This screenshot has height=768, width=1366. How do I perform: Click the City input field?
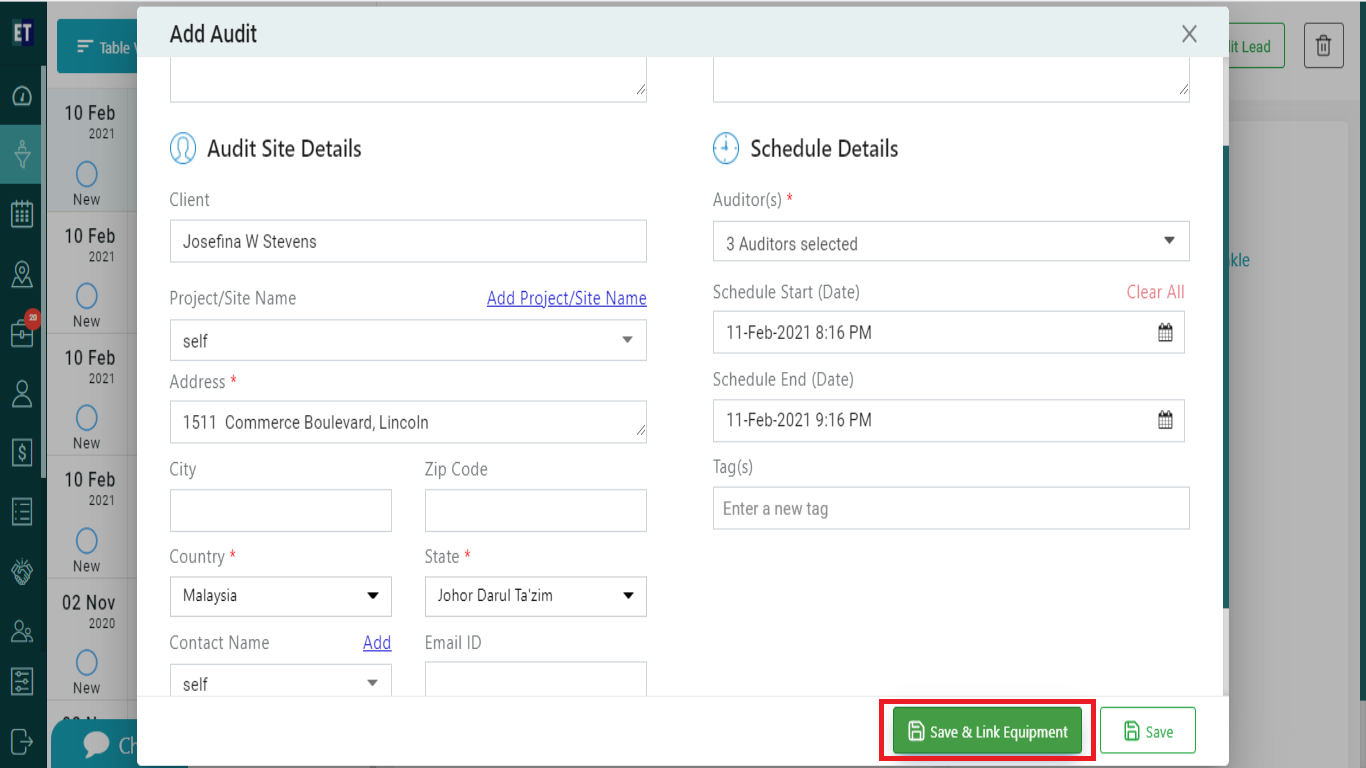[281, 510]
